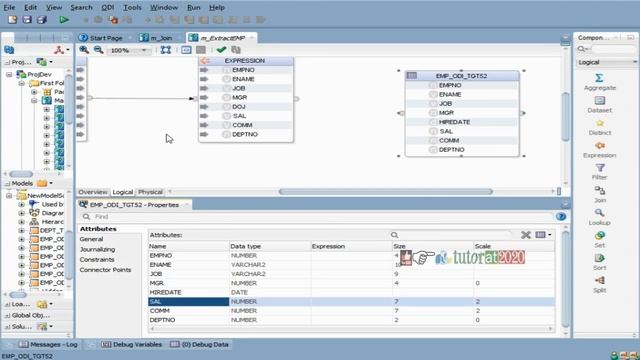The width and height of the screenshot is (640, 360).
Task: Select the General properties section
Action: [x=91, y=239]
